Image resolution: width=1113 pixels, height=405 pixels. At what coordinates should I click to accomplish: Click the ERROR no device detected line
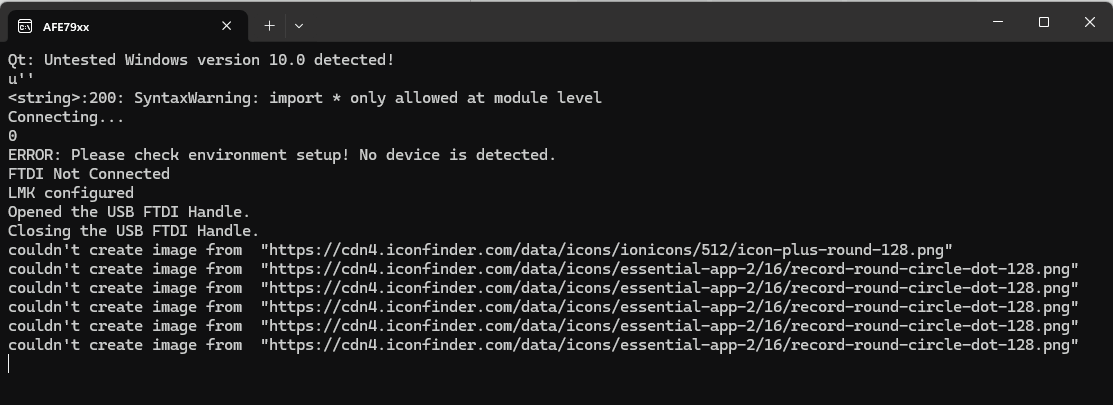[282, 155]
